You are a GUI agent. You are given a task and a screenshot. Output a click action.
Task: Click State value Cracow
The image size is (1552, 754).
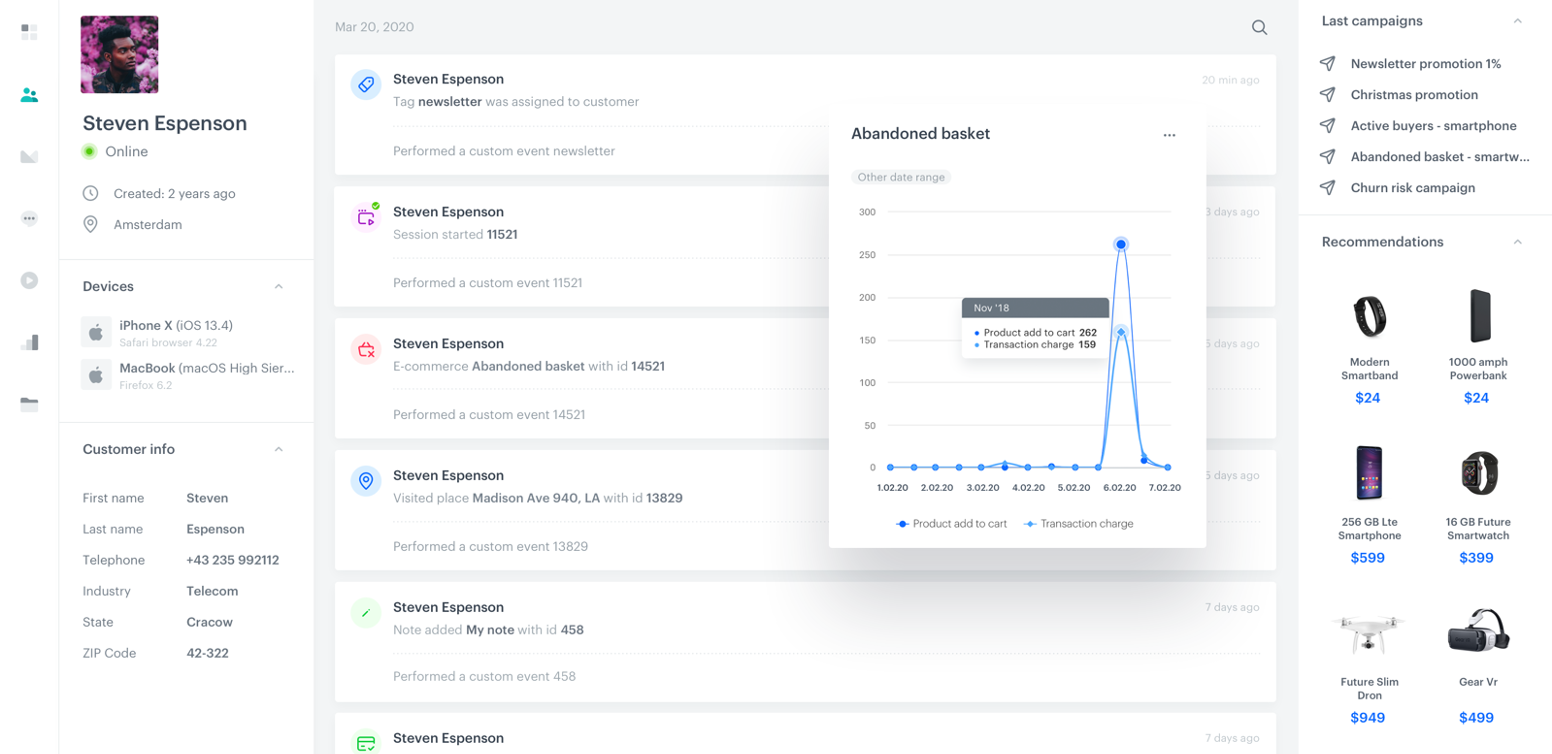pos(209,622)
